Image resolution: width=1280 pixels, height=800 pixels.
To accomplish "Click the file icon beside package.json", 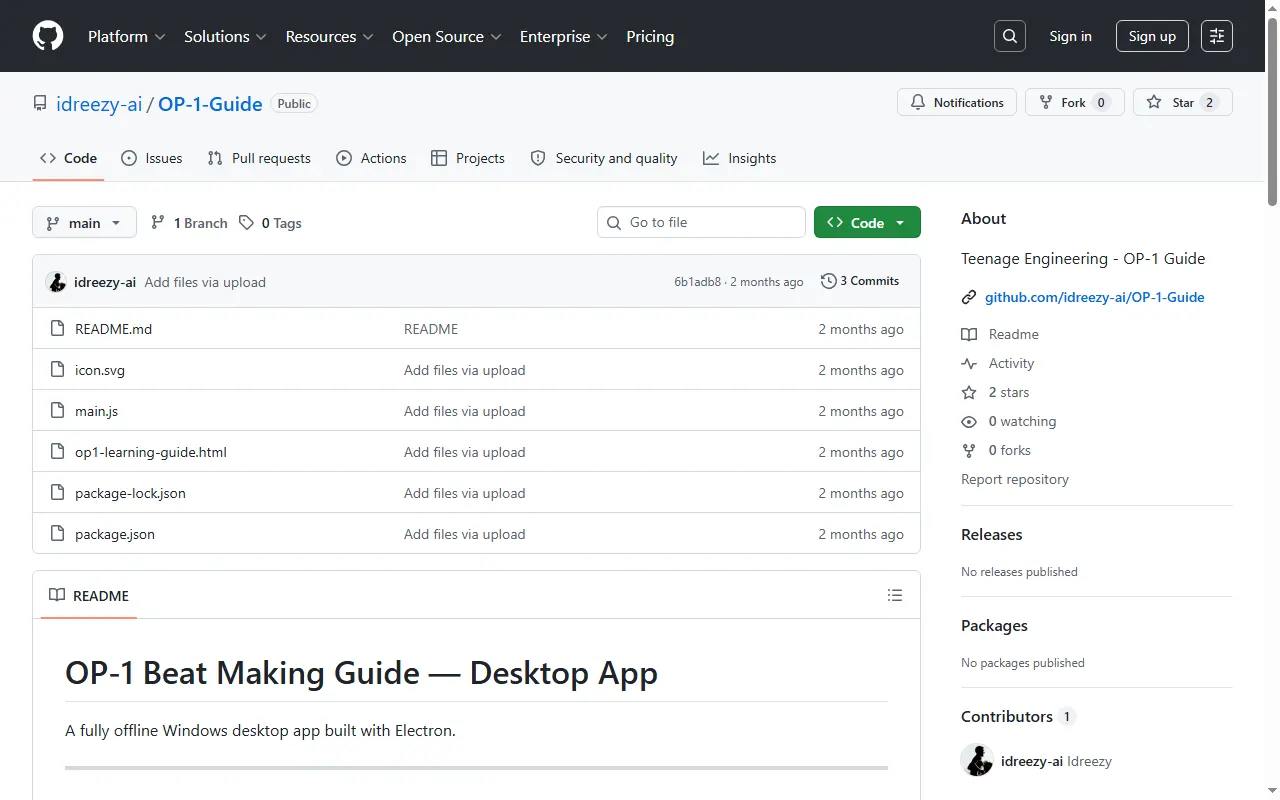I will coord(57,534).
